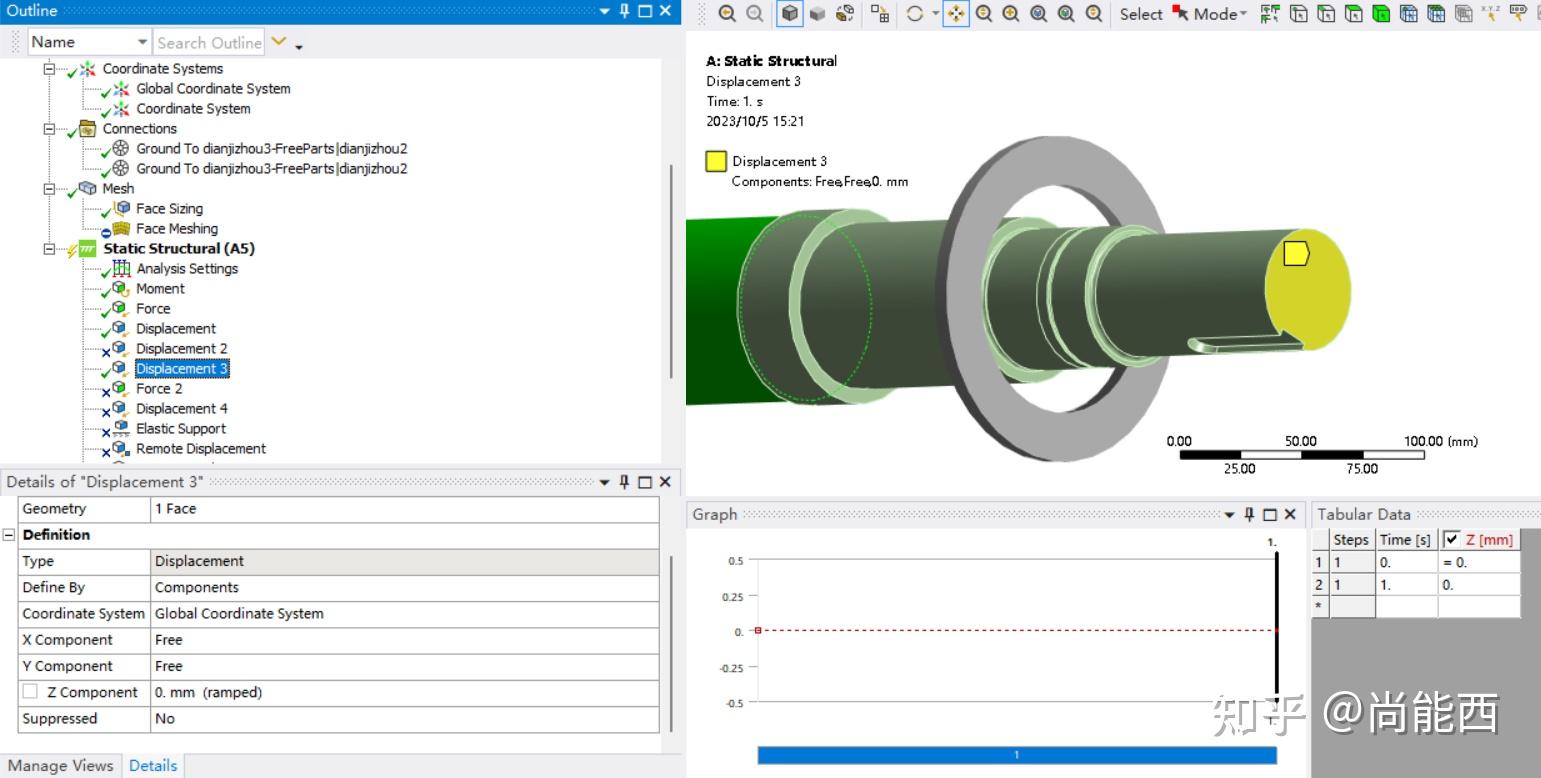
Task: Enable the Body selection filter cube icon
Action: [1382, 14]
